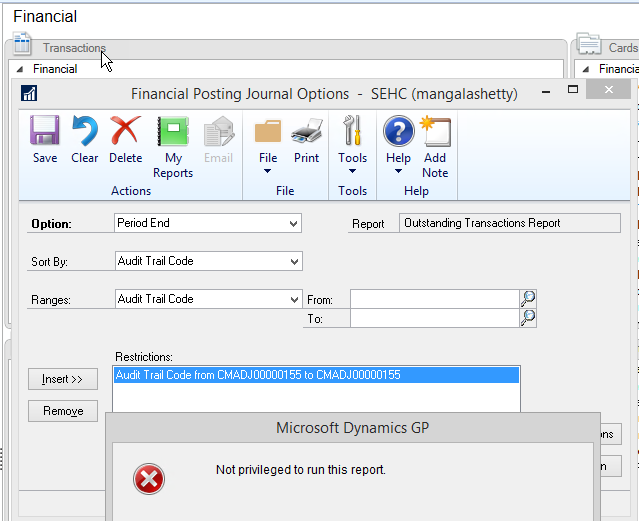Click the Financial page heading
639x521 pixels.
(45, 17)
